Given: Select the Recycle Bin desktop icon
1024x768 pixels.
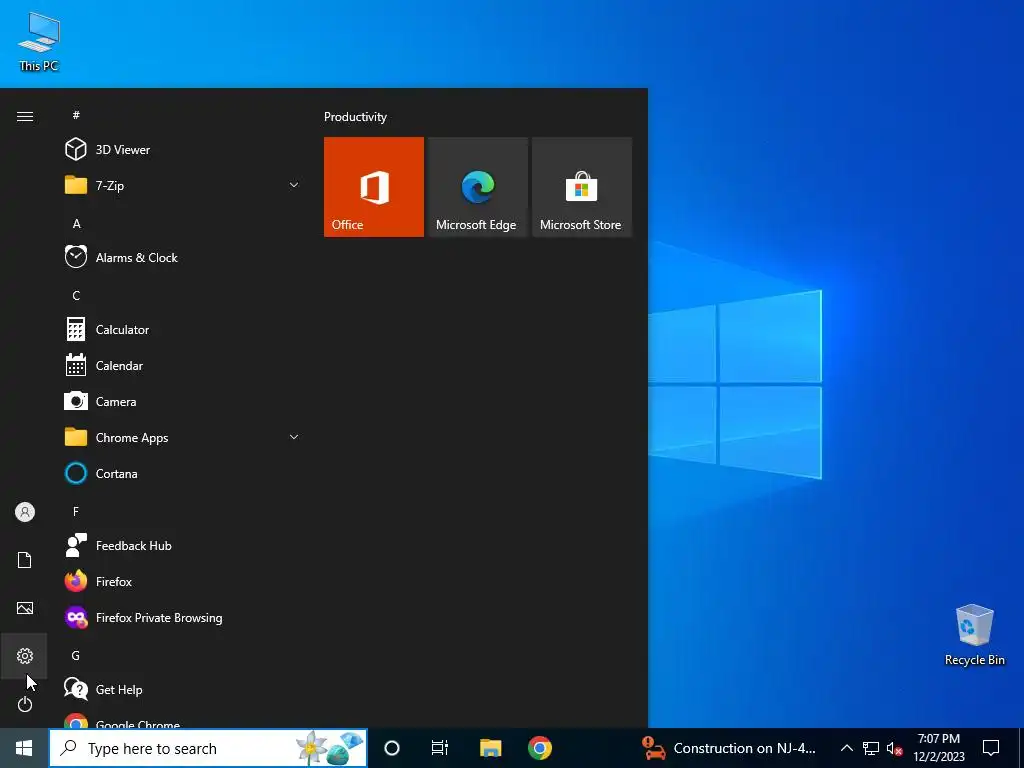Looking at the screenshot, I should click(974, 635).
